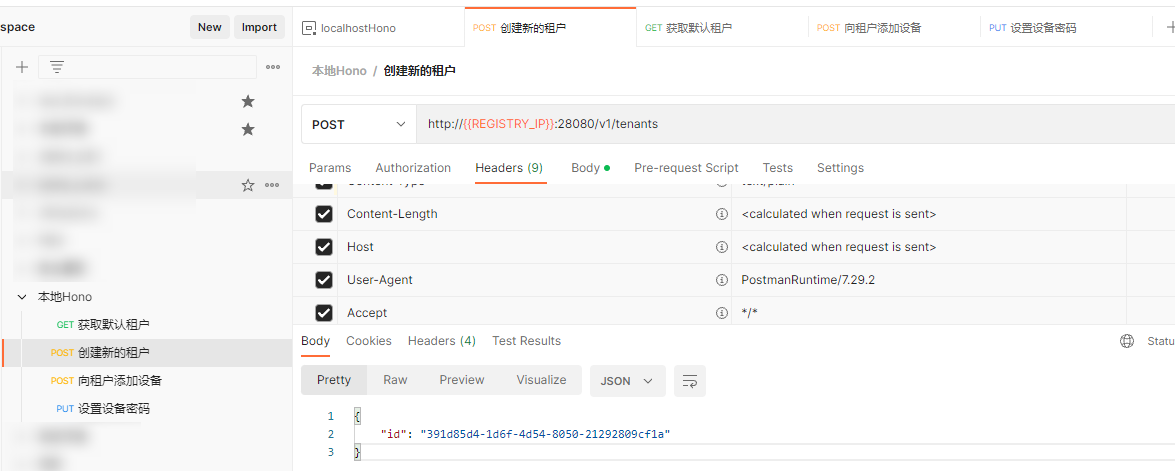Collapse the 本地Hono collection folder
Screen dimensions: 1175x471
[22, 297]
